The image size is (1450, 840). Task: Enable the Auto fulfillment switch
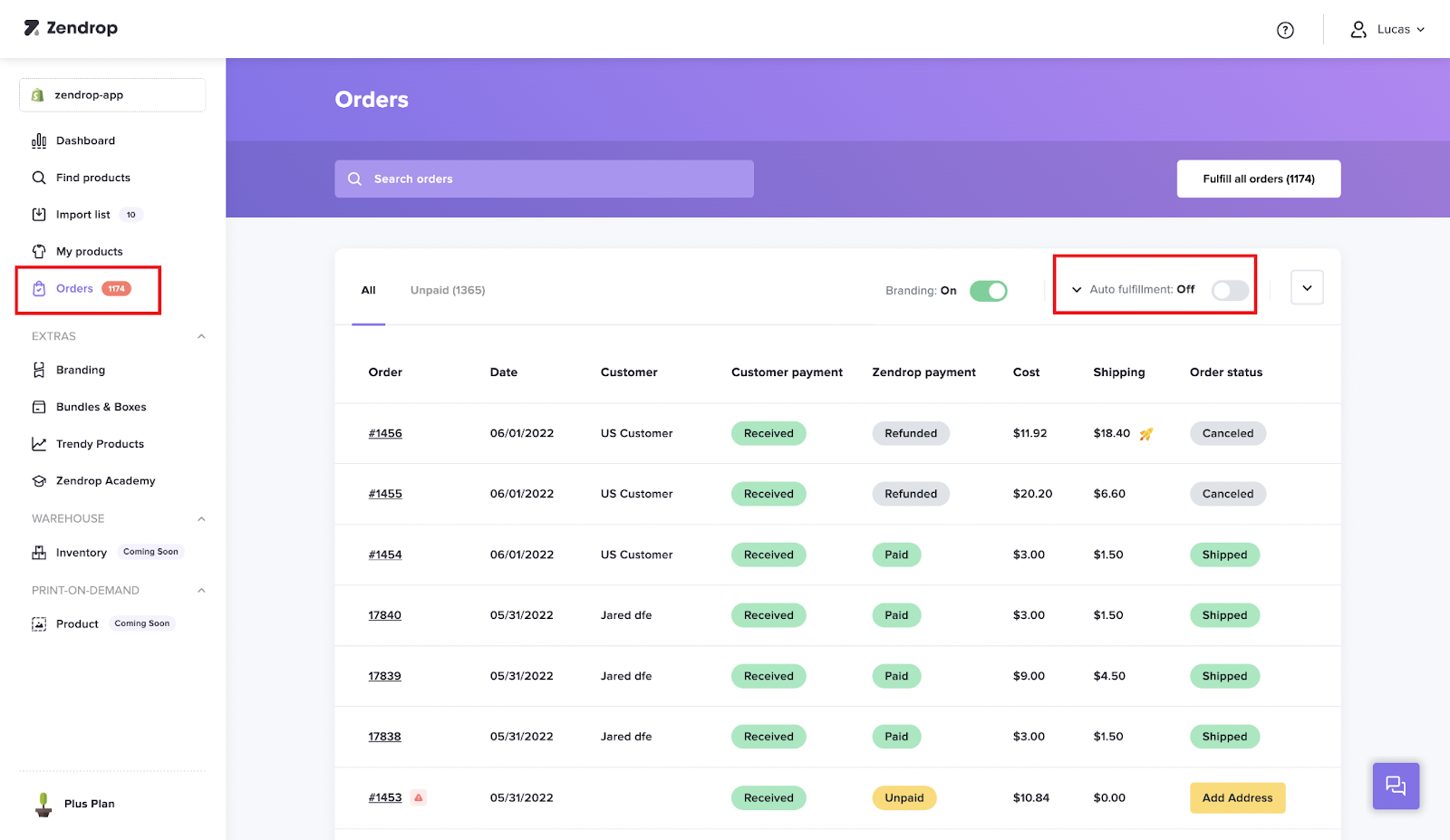click(1231, 290)
